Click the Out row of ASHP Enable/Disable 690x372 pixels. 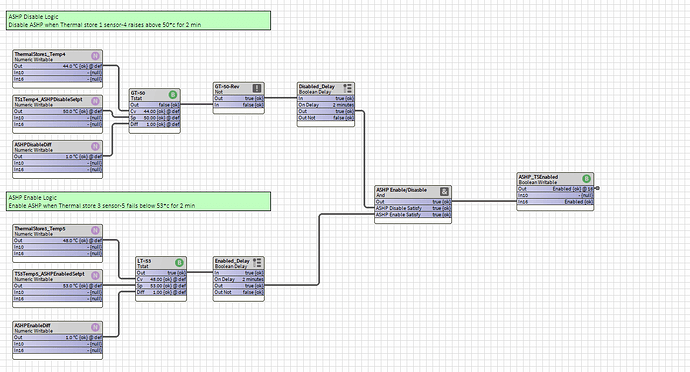tap(413, 202)
